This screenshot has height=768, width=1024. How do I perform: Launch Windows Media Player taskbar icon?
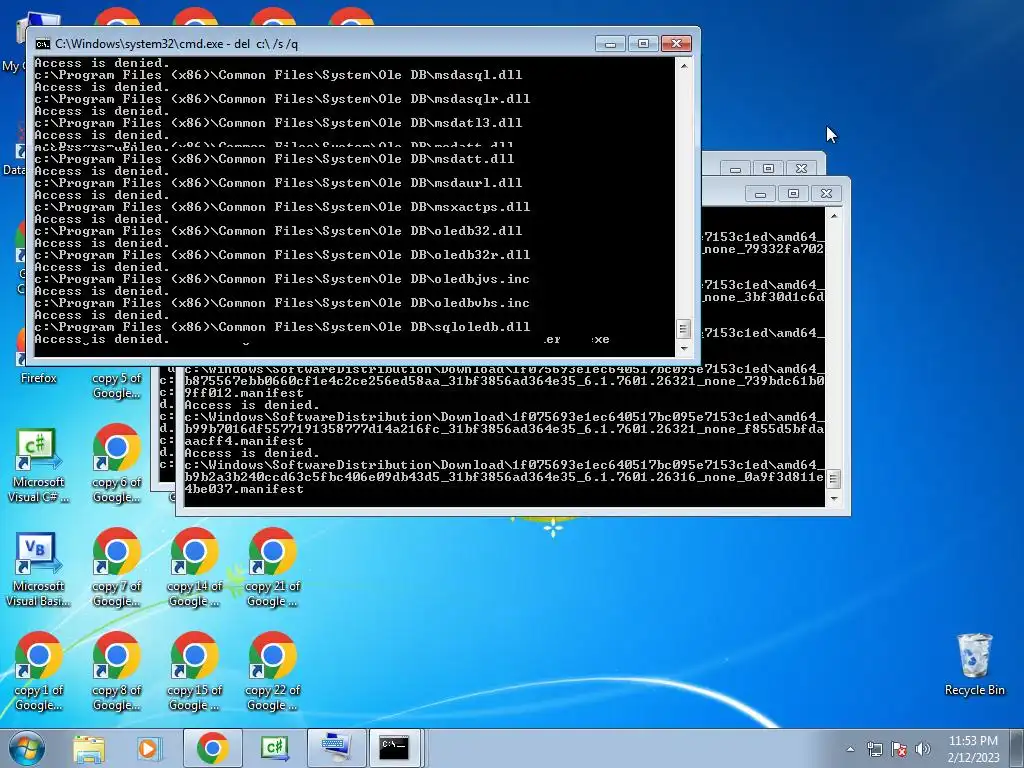pos(149,749)
